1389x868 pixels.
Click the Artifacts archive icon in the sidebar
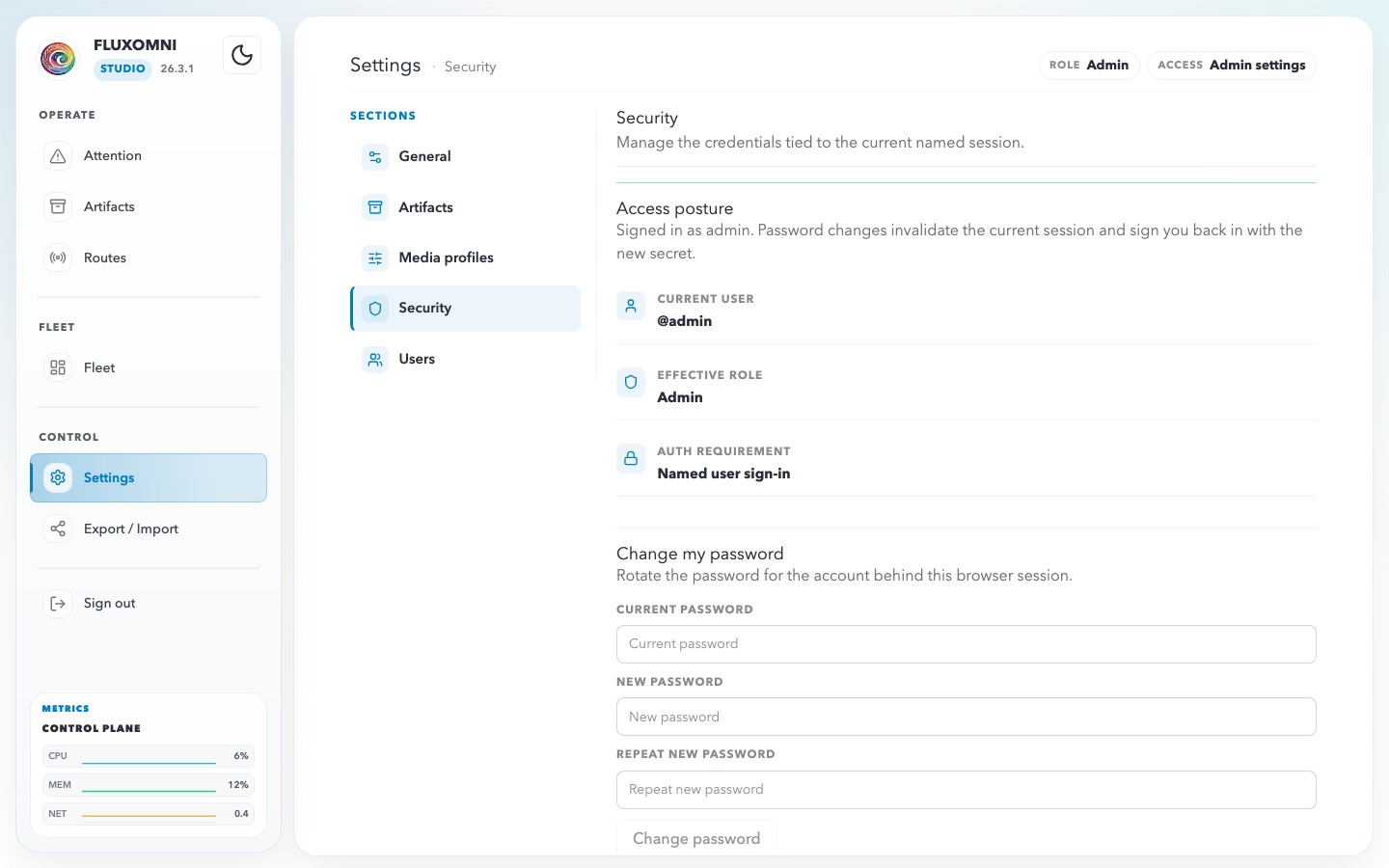point(58,207)
